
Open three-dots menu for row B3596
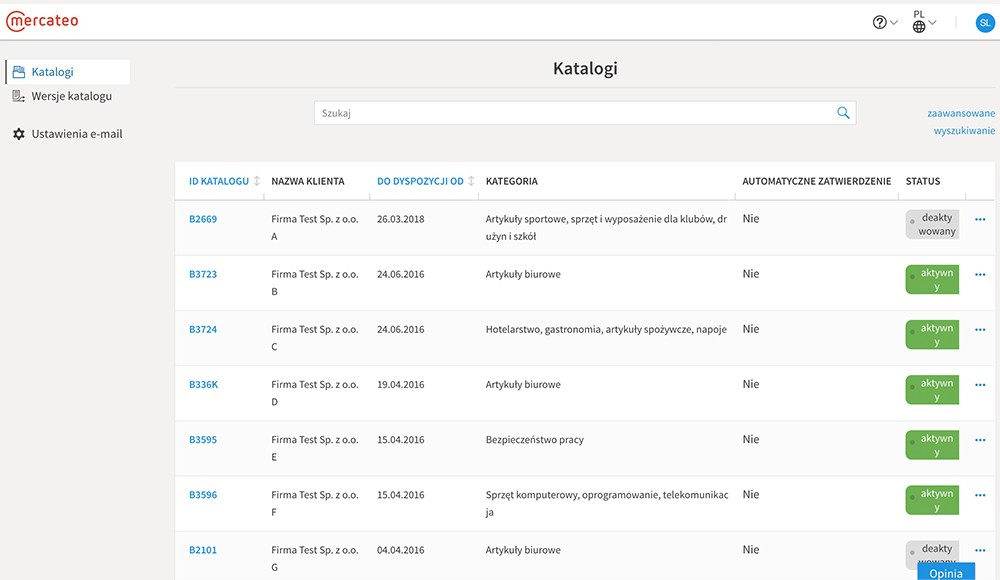(980, 495)
